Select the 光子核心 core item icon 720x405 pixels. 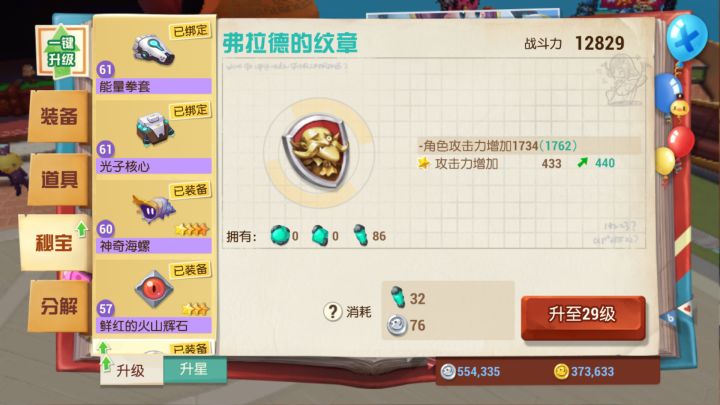coord(155,129)
